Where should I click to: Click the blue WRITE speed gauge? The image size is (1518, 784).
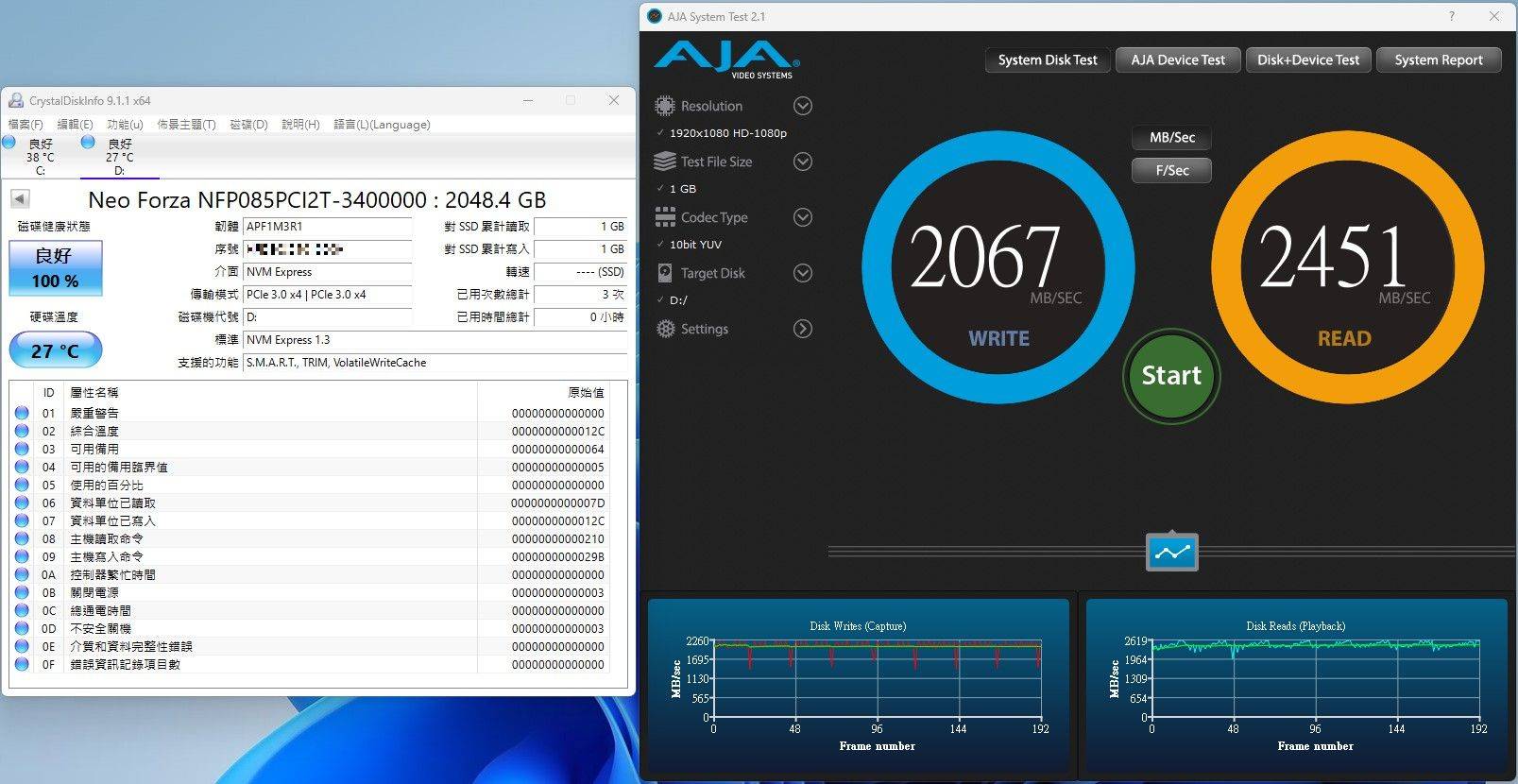998,267
